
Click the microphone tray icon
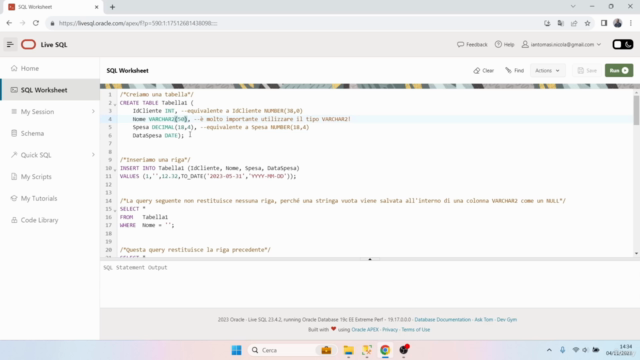point(562,350)
